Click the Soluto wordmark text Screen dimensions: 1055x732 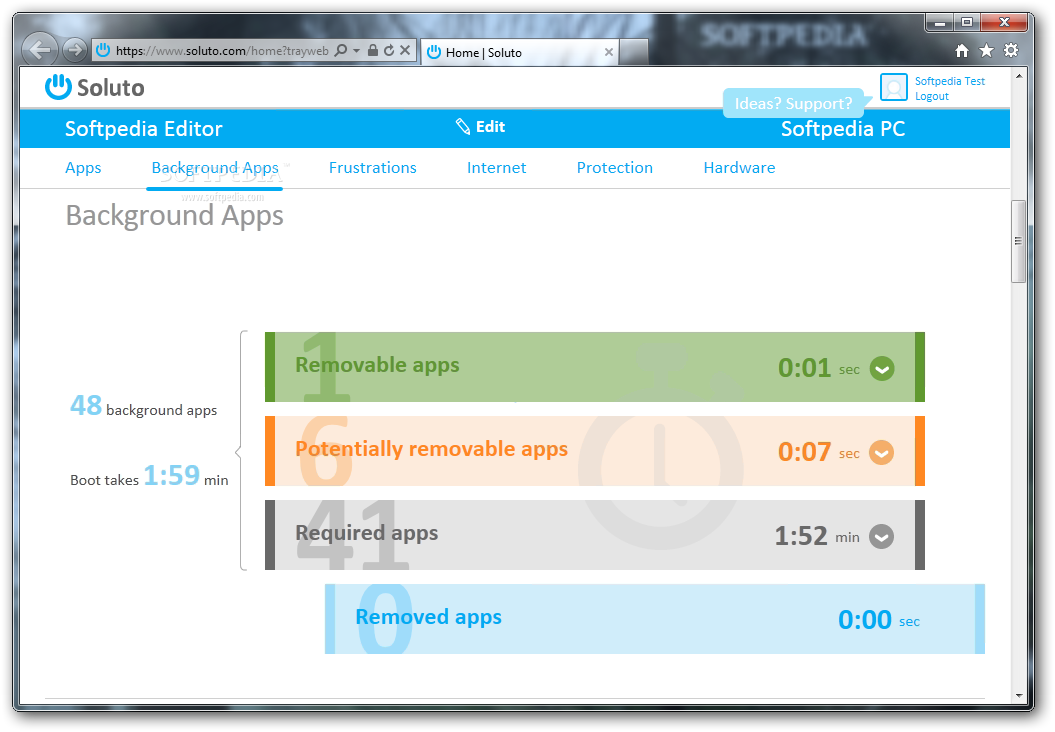coord(110,87)
